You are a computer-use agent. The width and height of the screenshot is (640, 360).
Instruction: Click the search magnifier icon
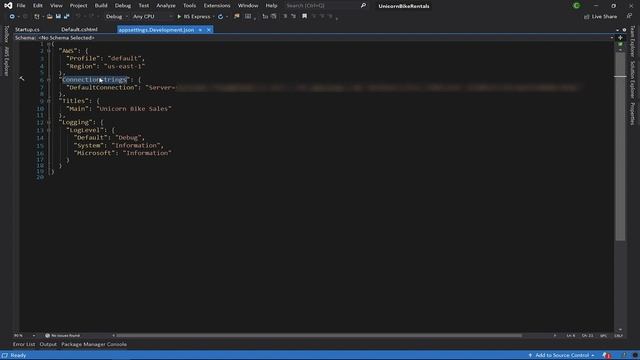[x=363, y=6]
